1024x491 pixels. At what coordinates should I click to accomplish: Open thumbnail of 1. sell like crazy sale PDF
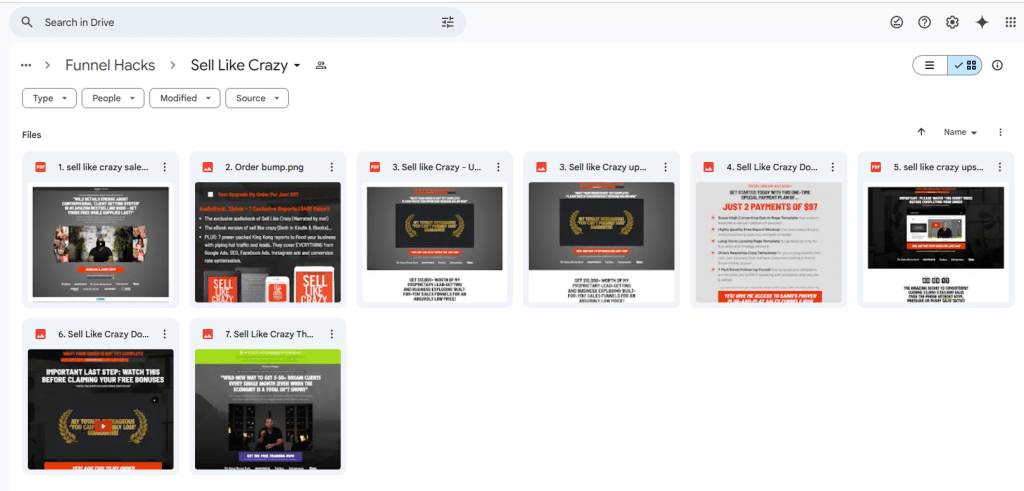click(x=101, y=243)
